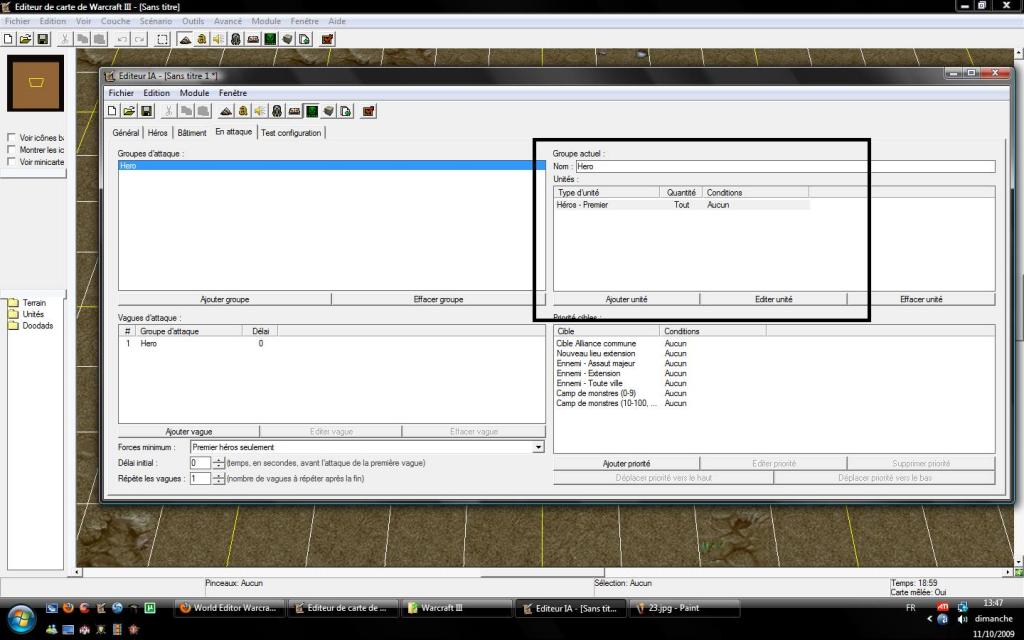This screenshot has width=1024, height=640.
Task: Open the Windows Start menu
Action: (20, 618)
